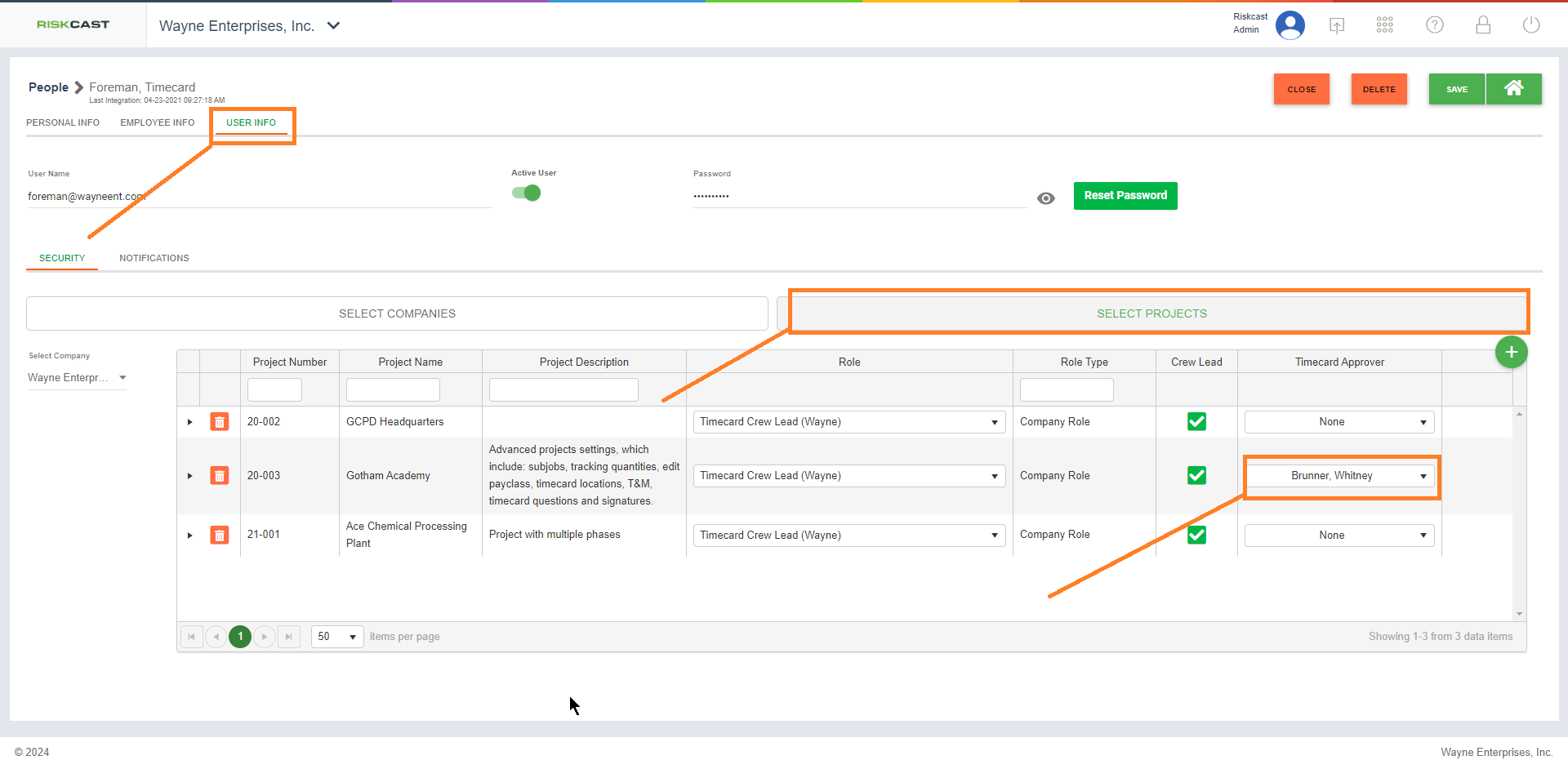Open Role dropdown for Ace Chemical Processing Plant

point(849,536)
